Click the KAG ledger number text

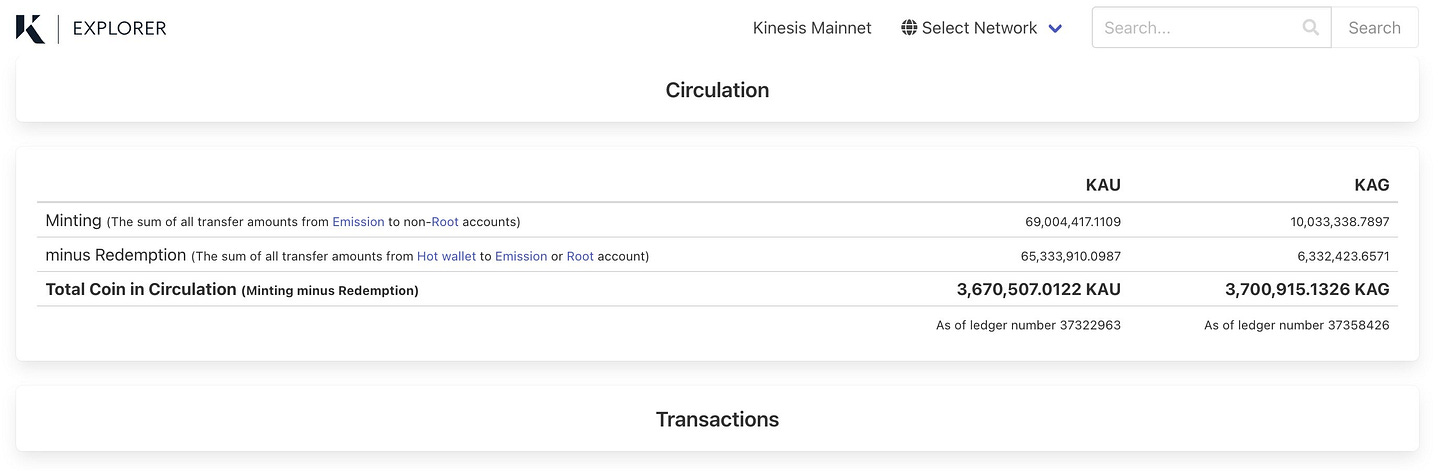(1296, 325)
